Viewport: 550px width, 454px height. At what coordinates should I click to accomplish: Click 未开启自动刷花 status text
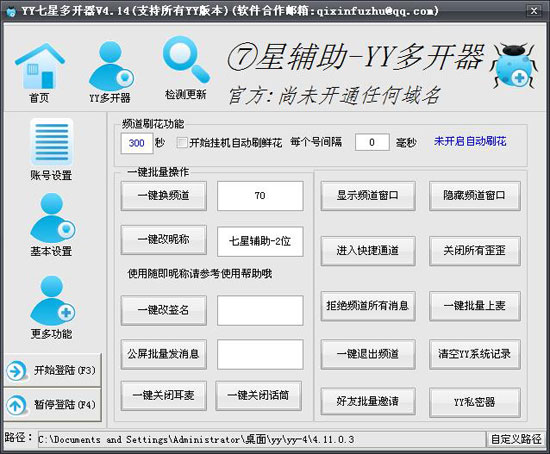click(x=470, y=141)
